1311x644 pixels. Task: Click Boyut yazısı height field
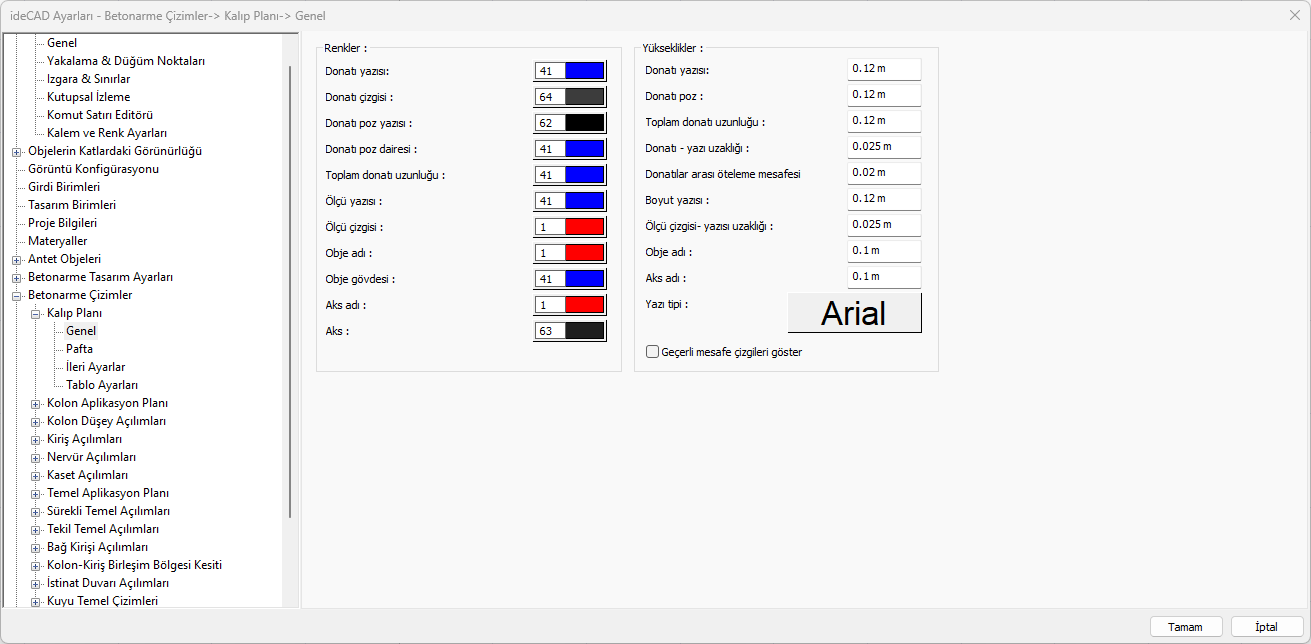pos(884,199)
